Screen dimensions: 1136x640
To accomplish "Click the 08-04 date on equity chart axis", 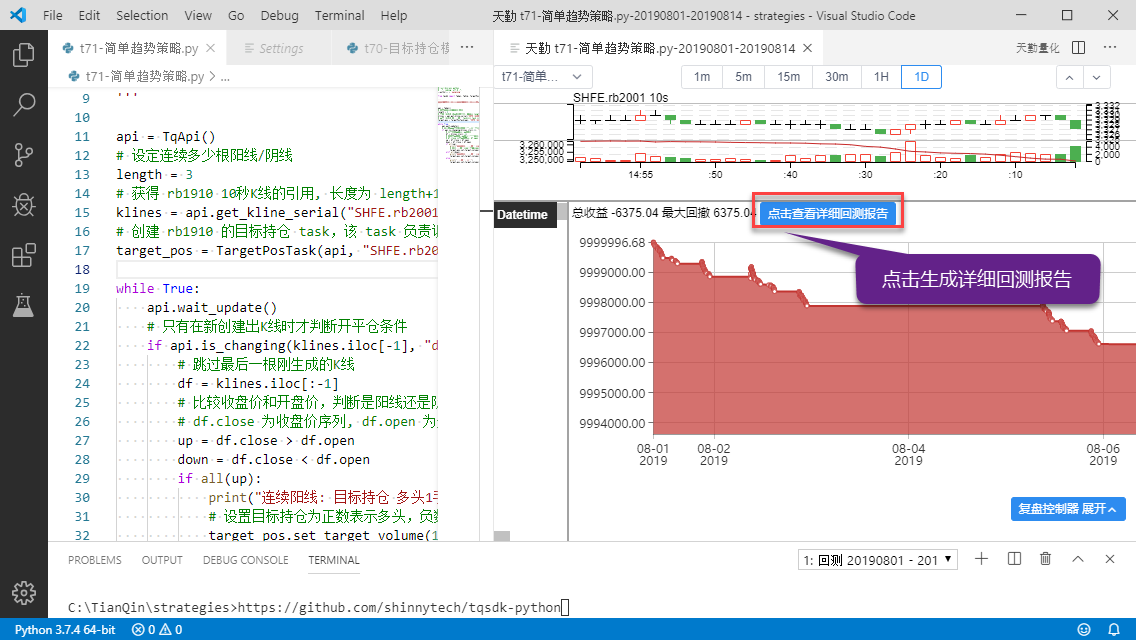I will click(908, 454).
